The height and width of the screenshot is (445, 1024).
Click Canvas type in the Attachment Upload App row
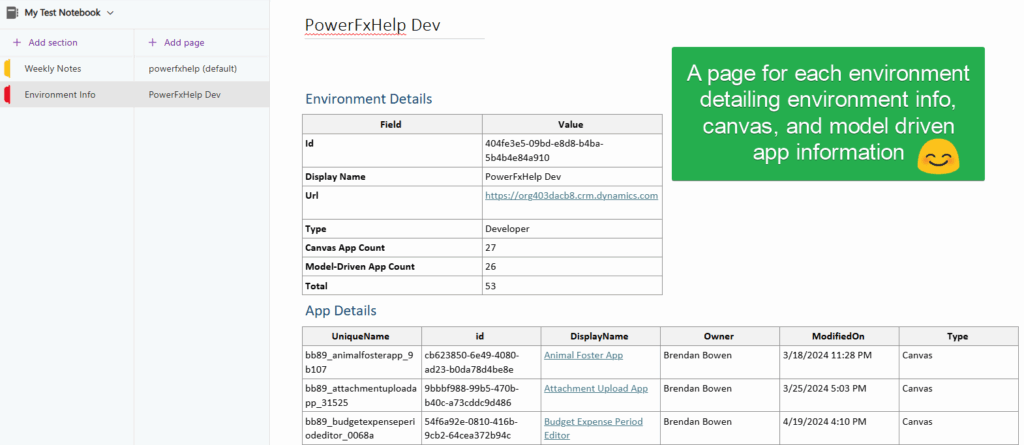(917, 388)
